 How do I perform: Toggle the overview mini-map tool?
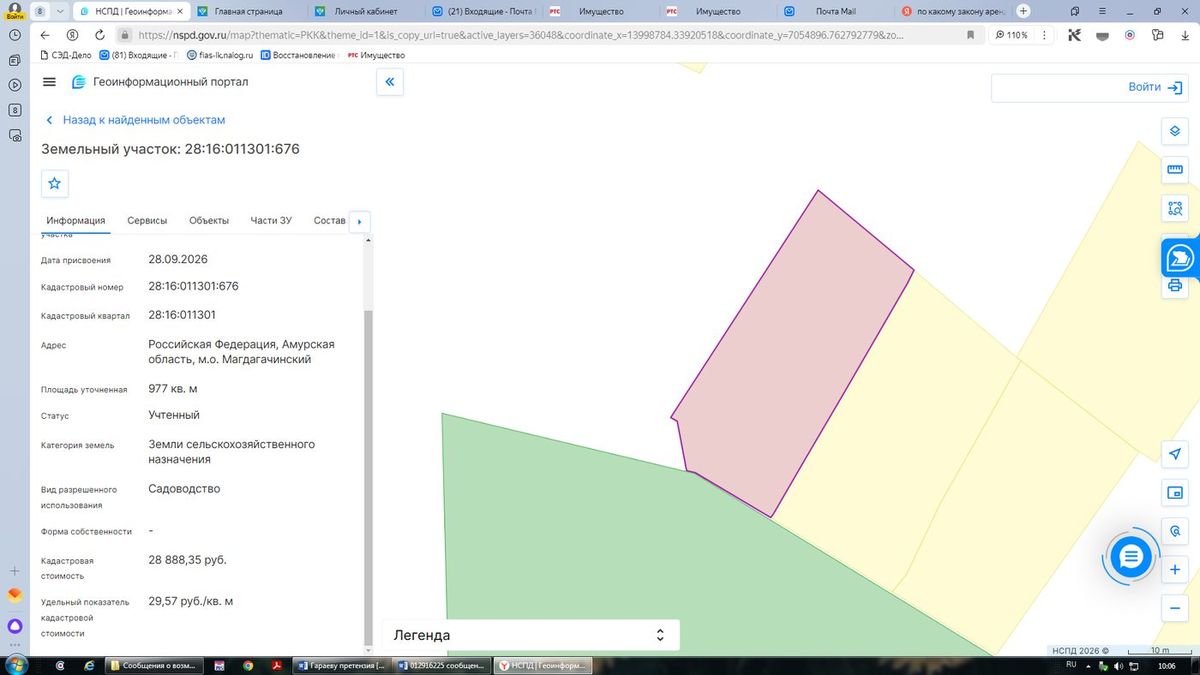tap(1175, 493)
